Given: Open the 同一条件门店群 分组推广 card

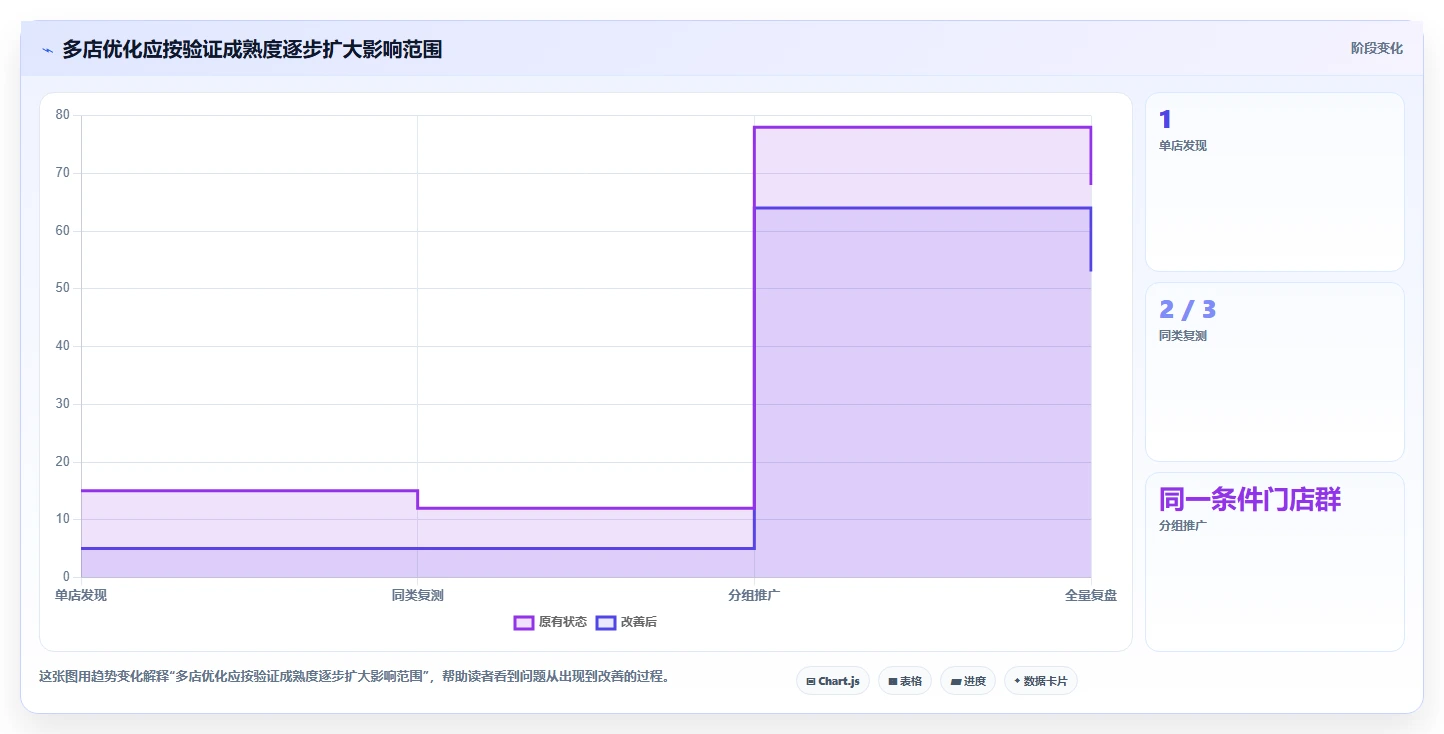Looking at the screenshot, I should [x=1274, y=562].
